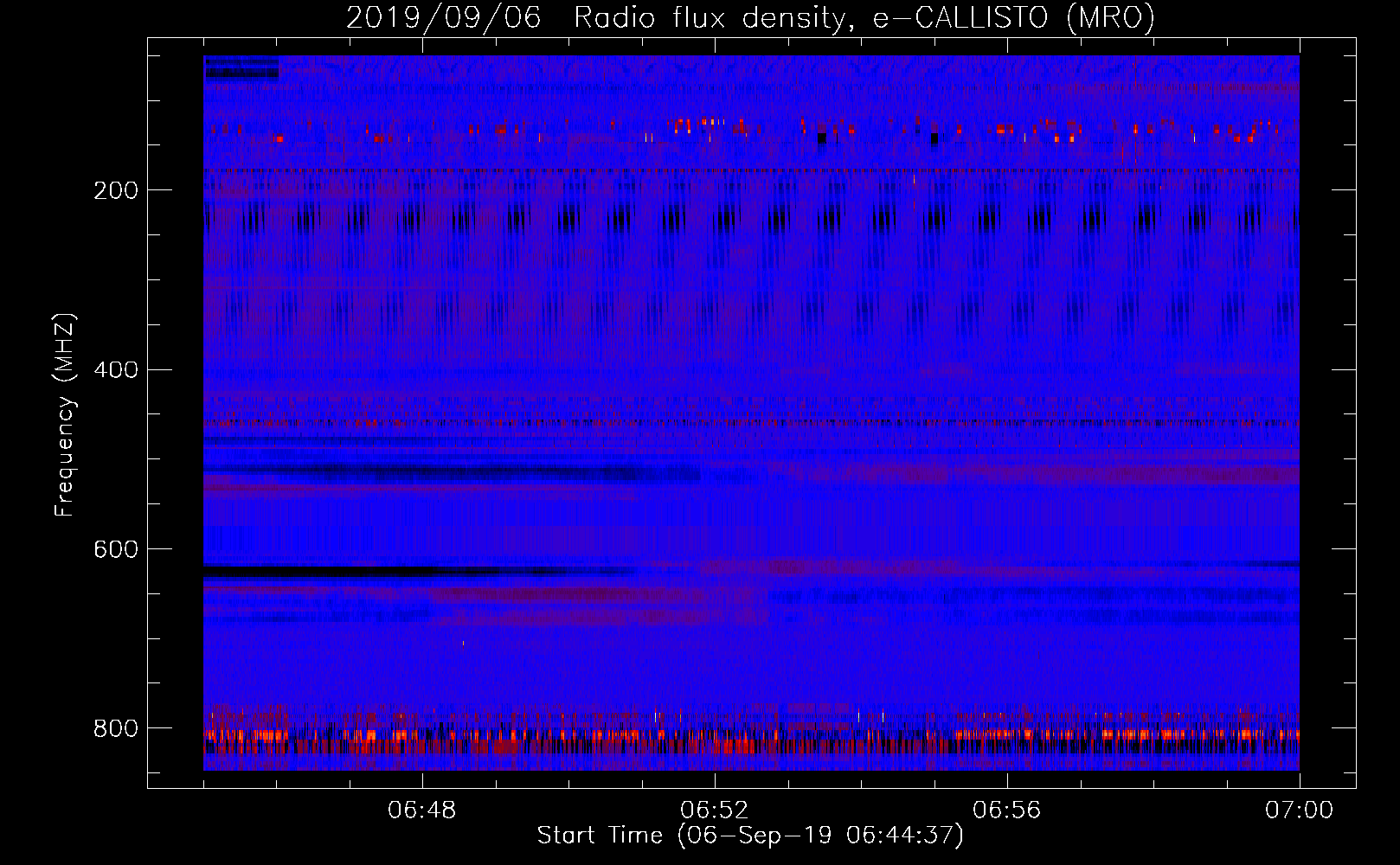Select the 06:52 time tick label

[x=715, y=811]
